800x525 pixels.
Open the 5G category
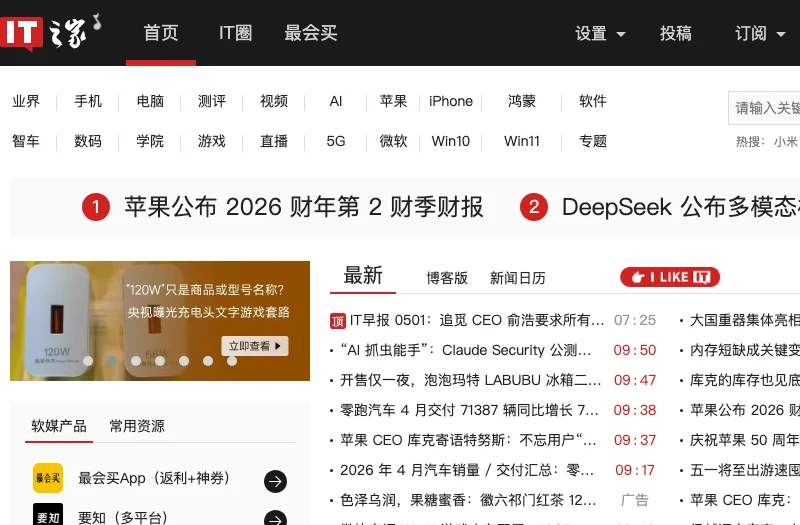point(336,141)
